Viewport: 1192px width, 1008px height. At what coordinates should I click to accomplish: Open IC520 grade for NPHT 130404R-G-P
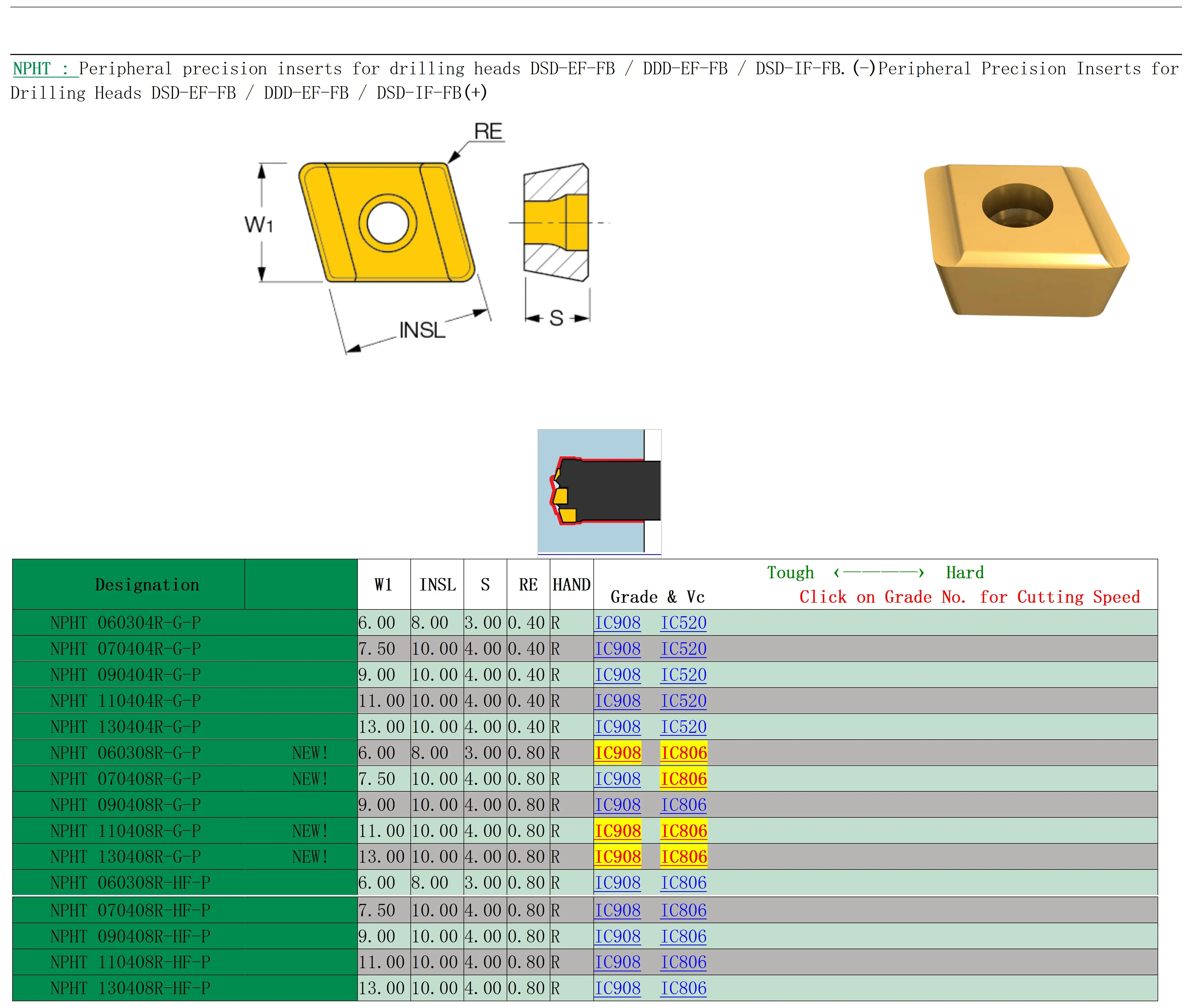coord(683,726)
